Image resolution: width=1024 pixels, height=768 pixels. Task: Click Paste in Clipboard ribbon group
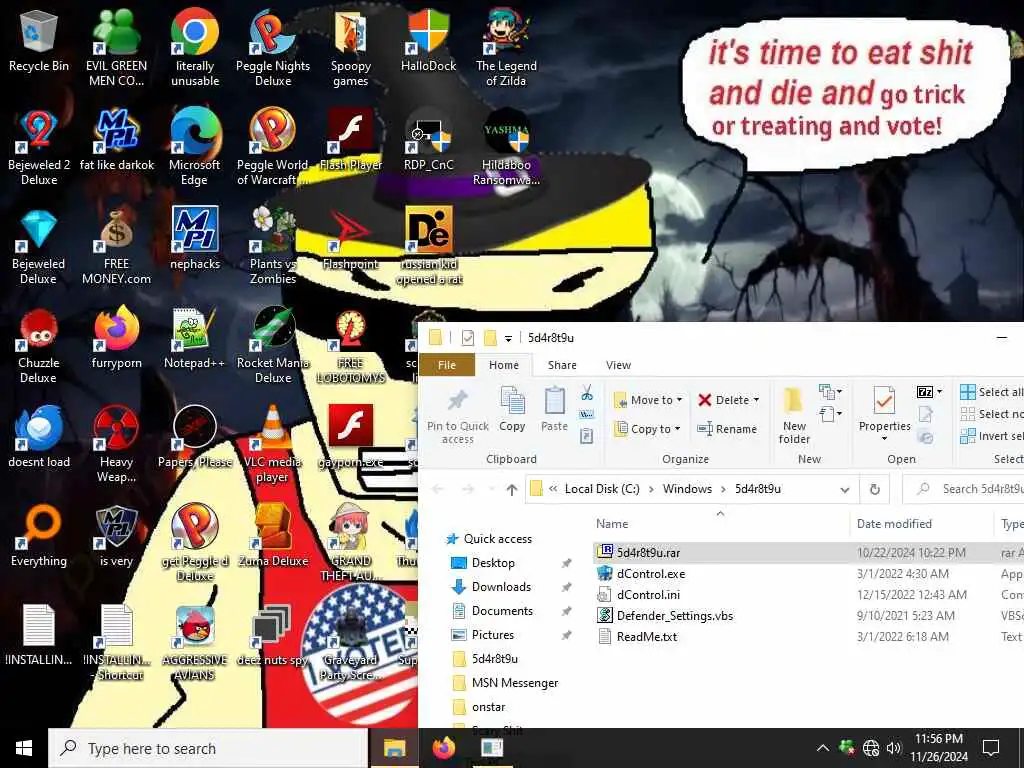click(554, 409)
